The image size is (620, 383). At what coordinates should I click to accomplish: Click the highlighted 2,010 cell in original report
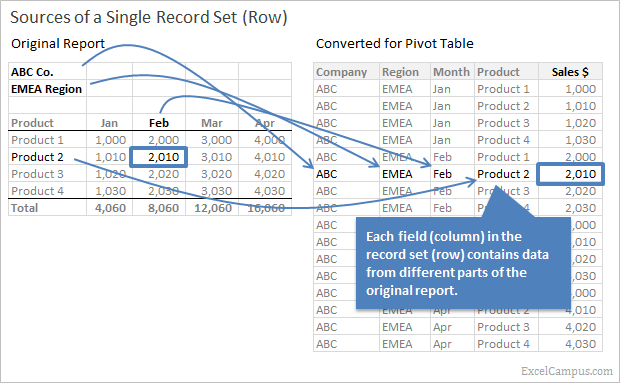click(159, 157)
